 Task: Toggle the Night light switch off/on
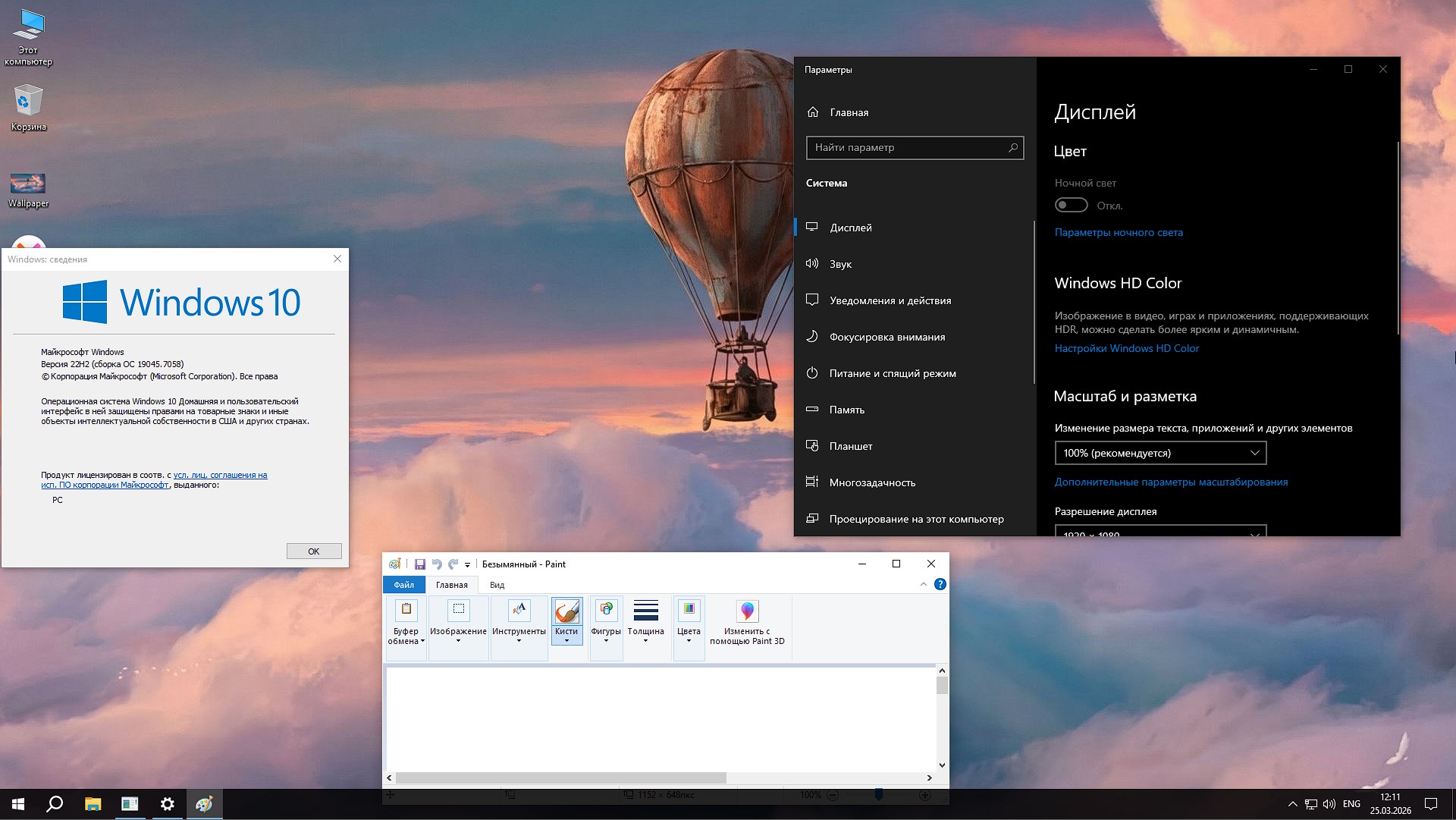1071,205
